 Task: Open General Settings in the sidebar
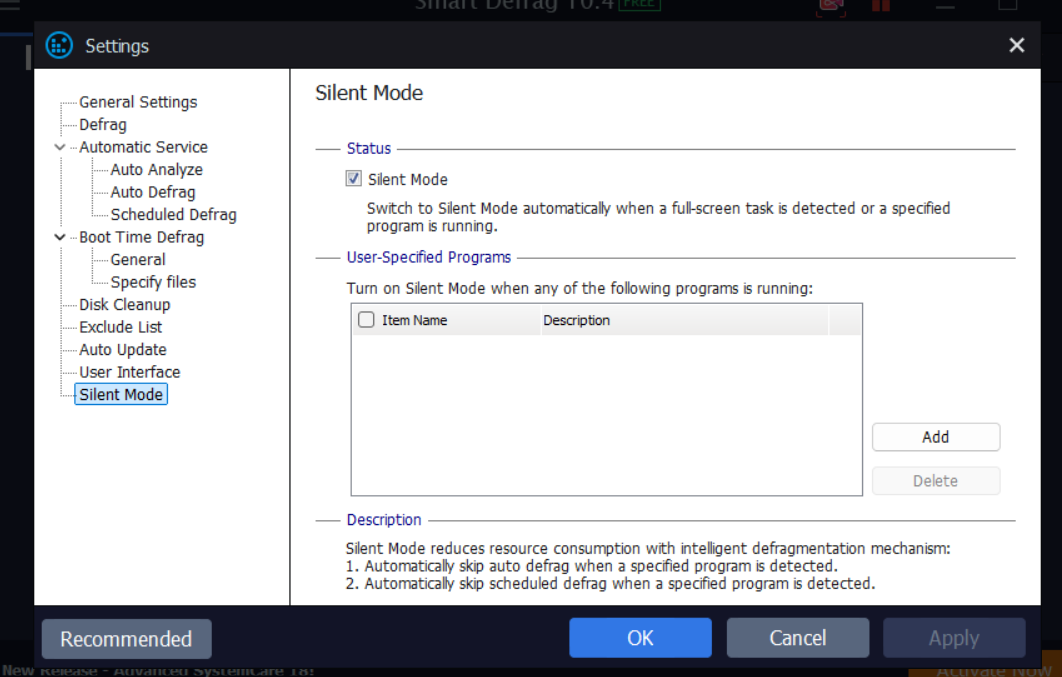pyautogui.click(x=138, y=102)
